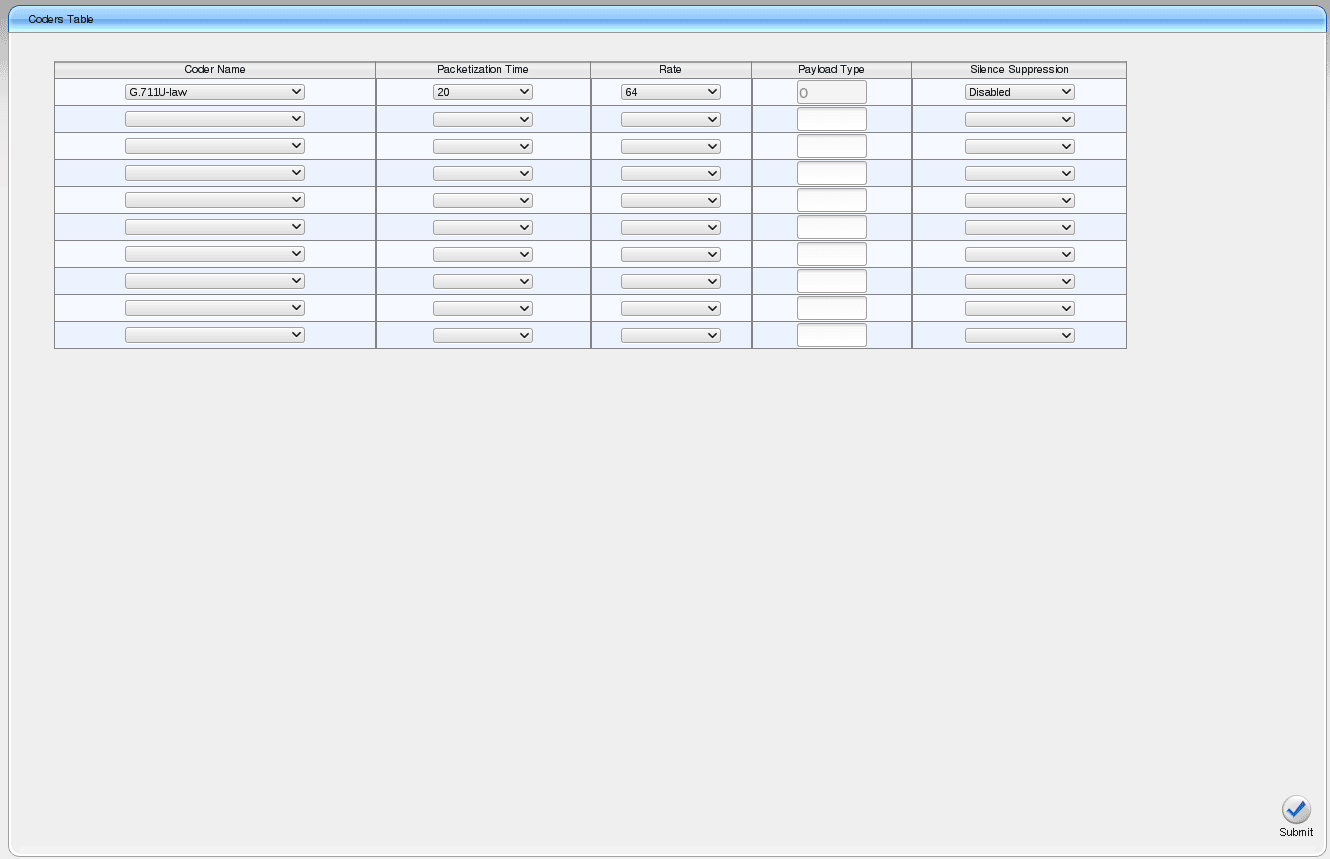The image size is (1330, 859).
Task: Open the Rate dropdown in row eight
Action: click(x=671, y=281)
